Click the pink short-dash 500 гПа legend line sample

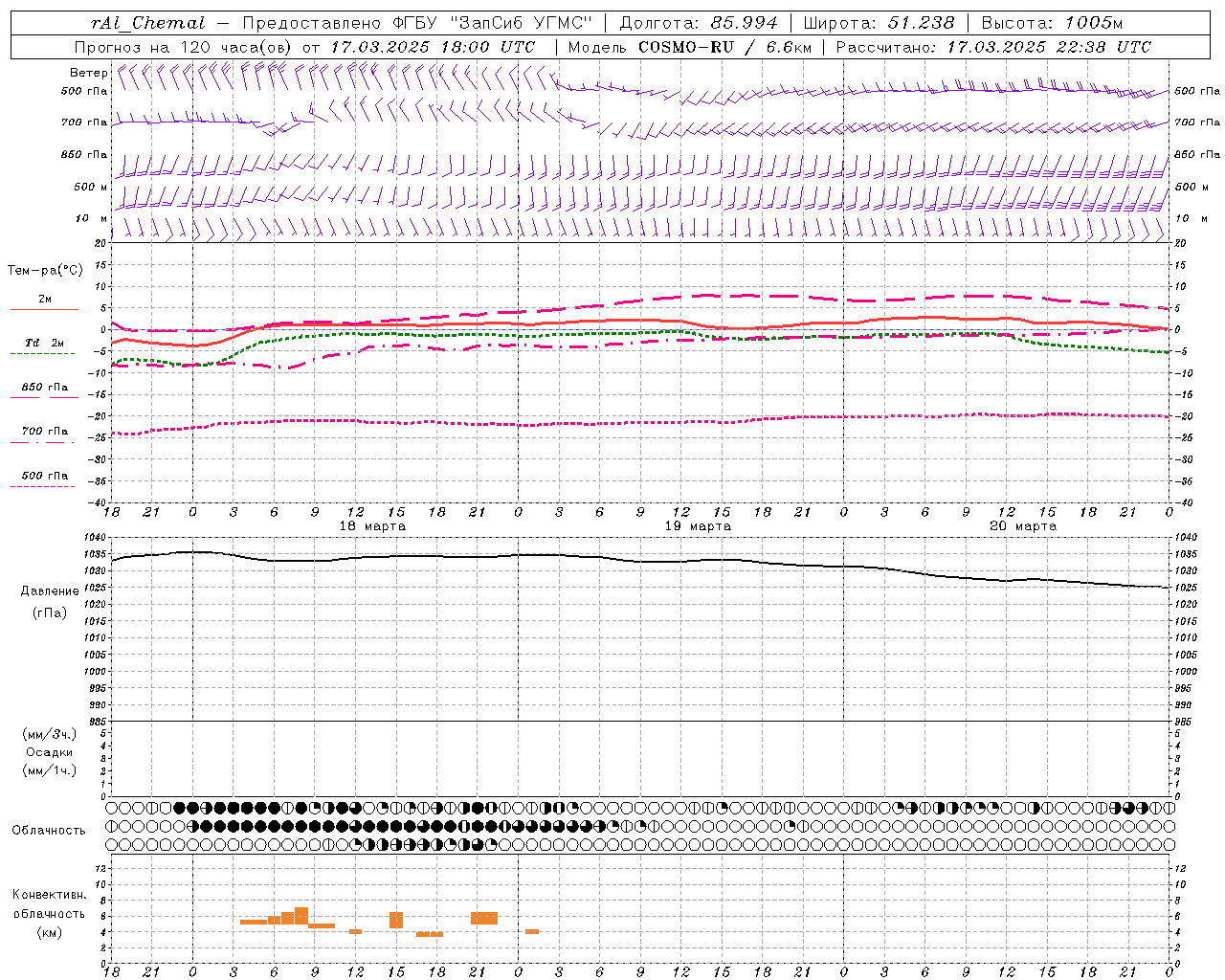coord(43,486)
